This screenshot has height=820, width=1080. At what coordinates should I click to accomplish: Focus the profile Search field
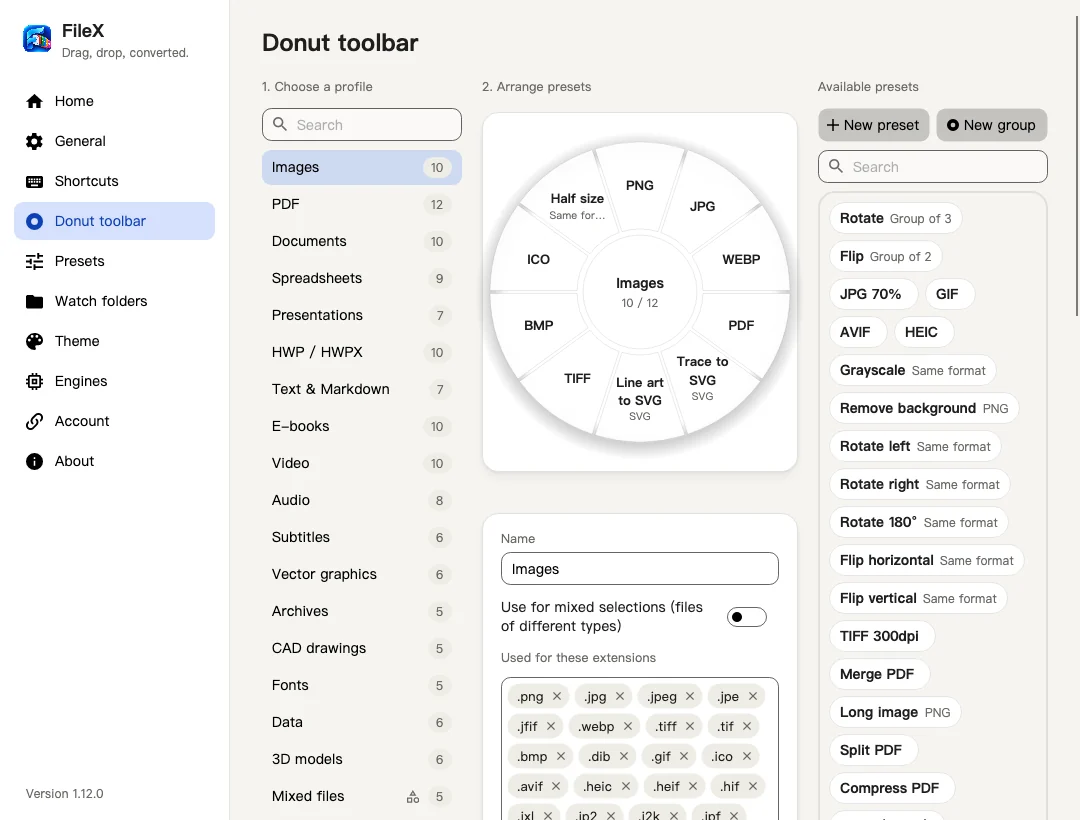362,125
